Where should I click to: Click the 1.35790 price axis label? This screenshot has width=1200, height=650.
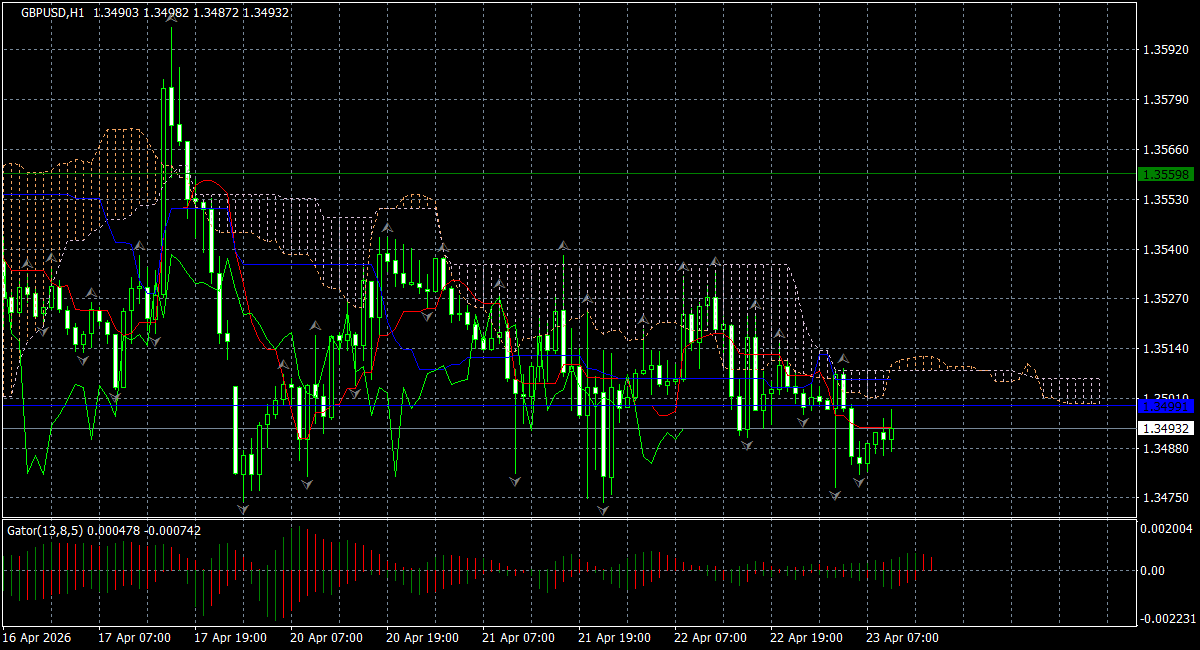(x=1165, y=99)
